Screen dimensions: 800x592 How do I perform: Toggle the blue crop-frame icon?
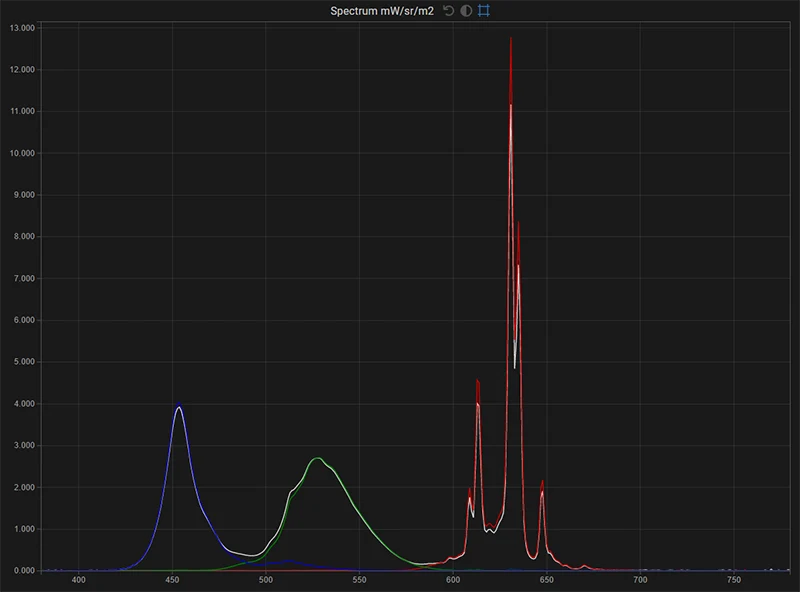coord(484,11)
